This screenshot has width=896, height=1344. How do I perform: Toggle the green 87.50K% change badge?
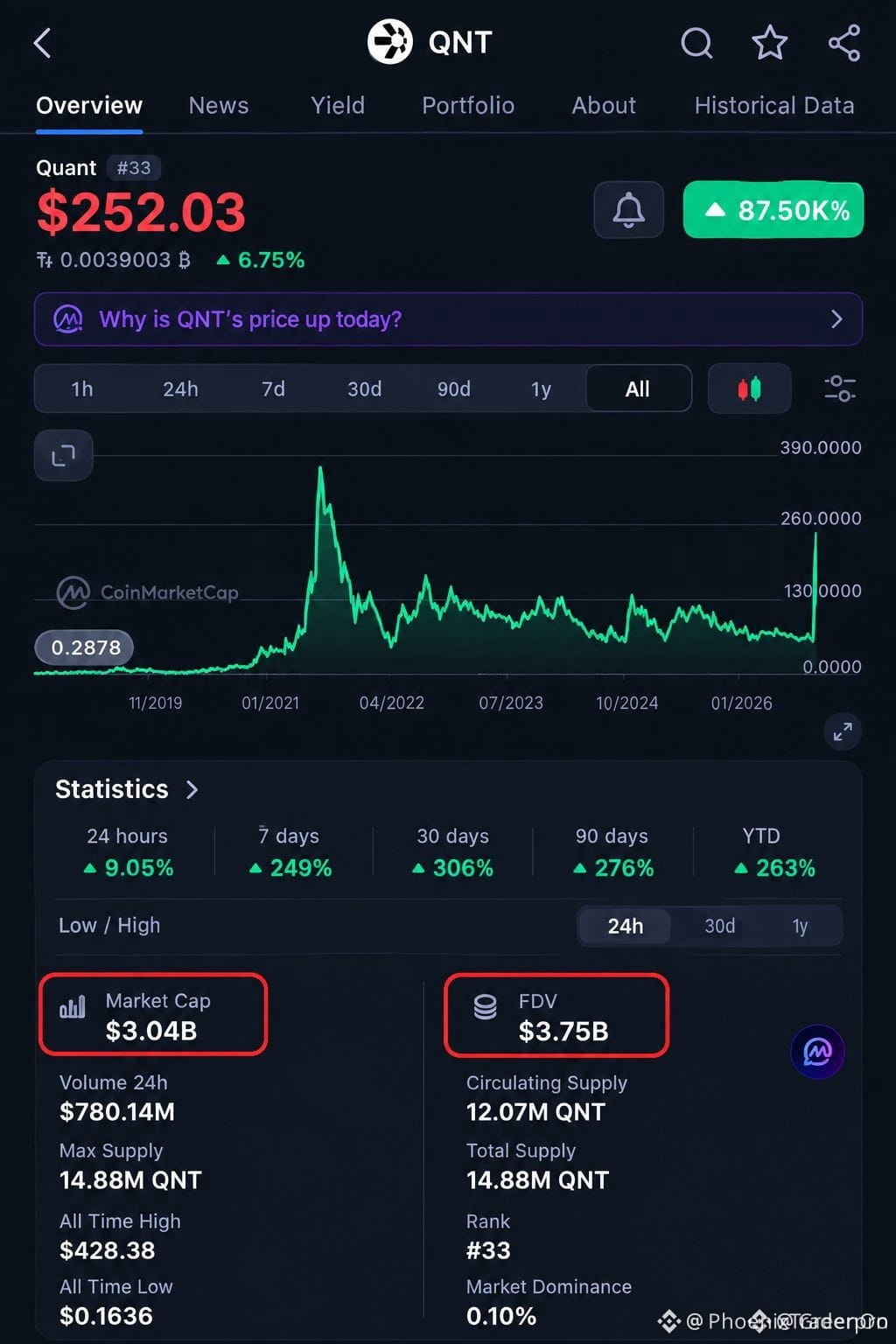pyautogui.click(x=773, y=210)
